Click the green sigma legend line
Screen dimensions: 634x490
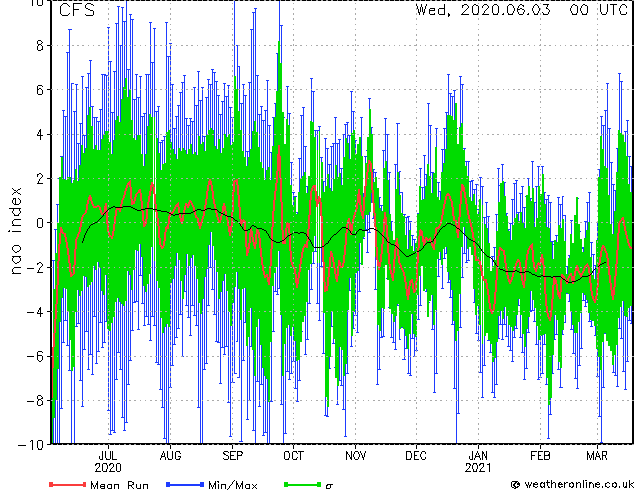[x=302, y=484]
